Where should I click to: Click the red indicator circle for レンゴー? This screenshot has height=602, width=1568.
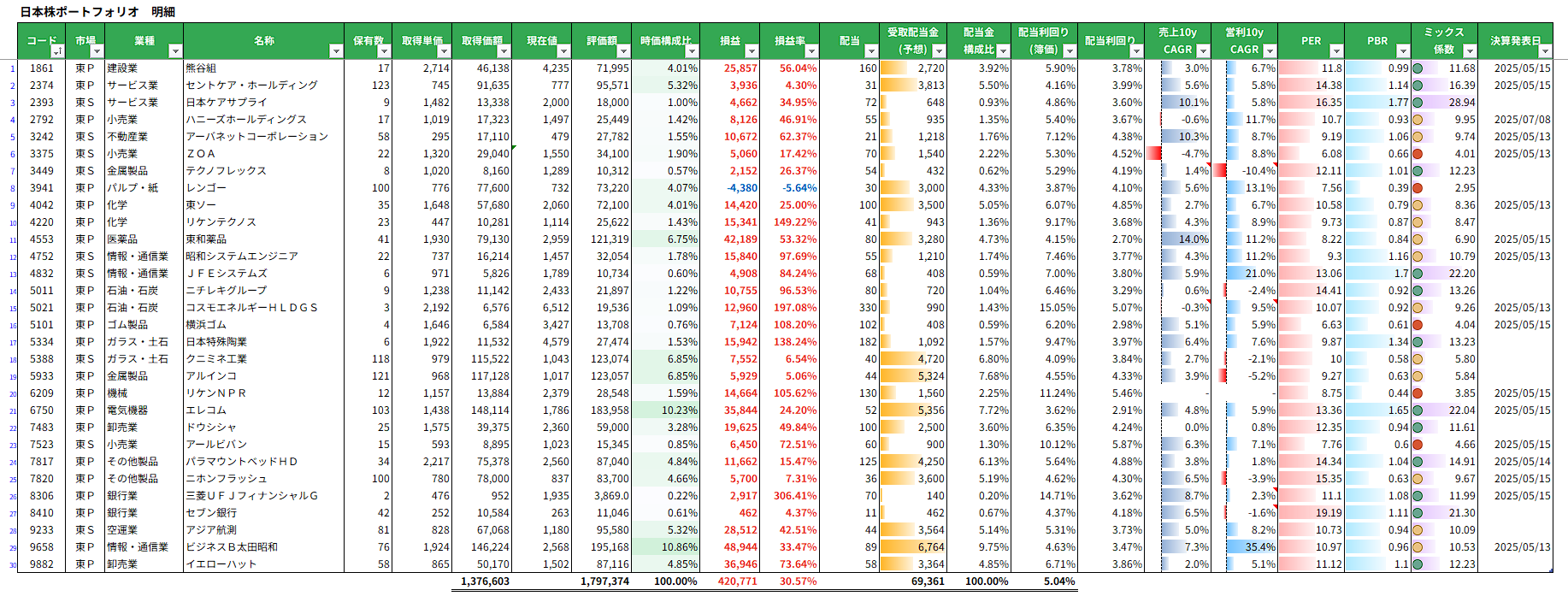[1418, 188]
